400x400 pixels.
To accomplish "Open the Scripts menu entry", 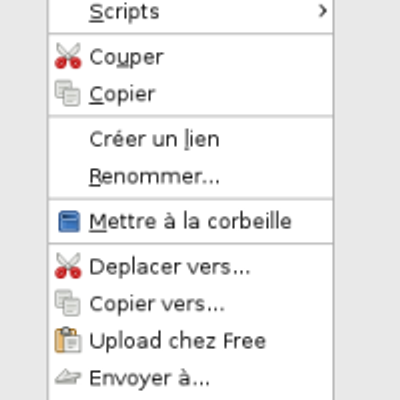I will 191,12.
